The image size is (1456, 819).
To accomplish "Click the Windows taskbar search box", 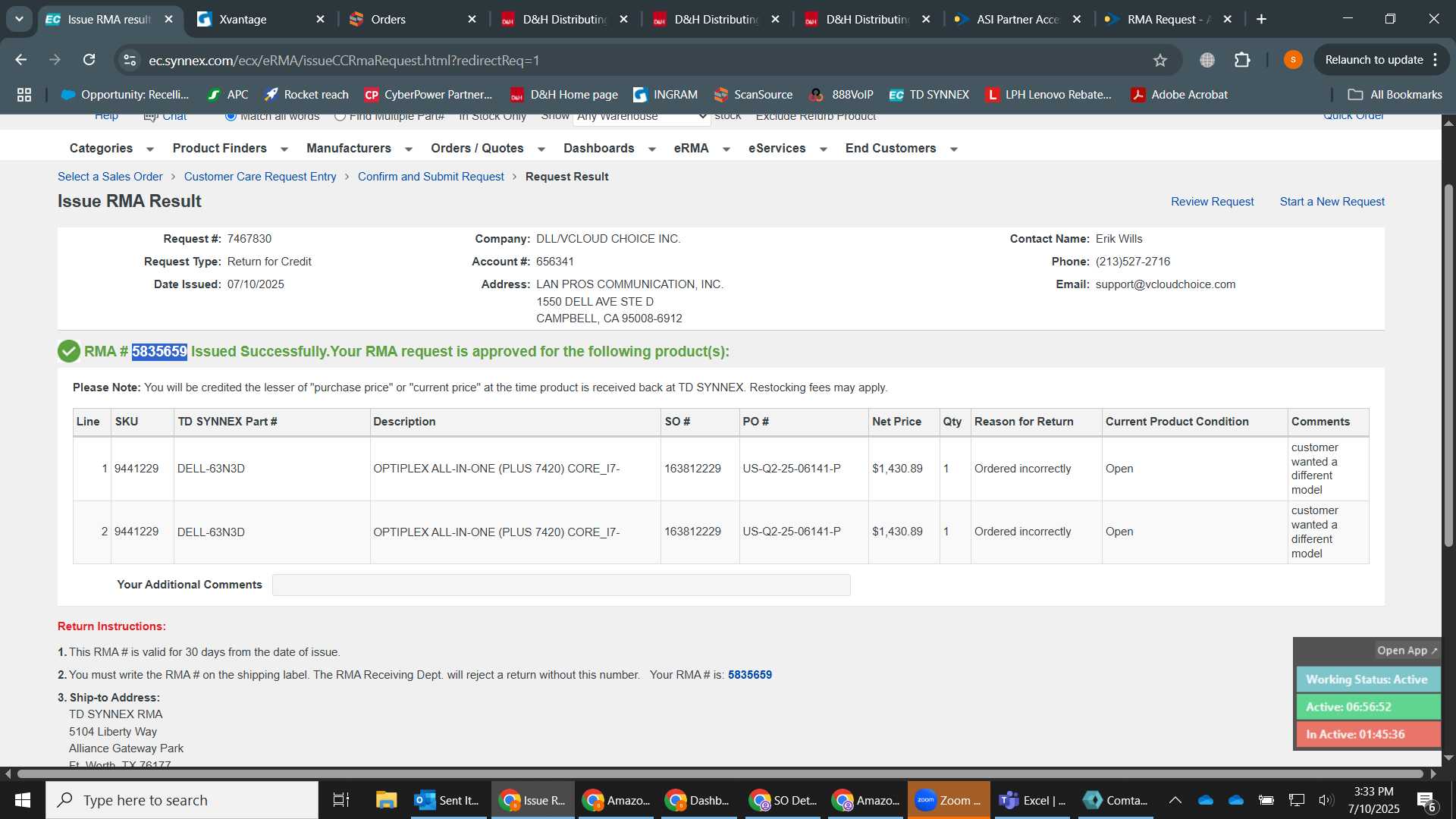I will coord(182,800).
